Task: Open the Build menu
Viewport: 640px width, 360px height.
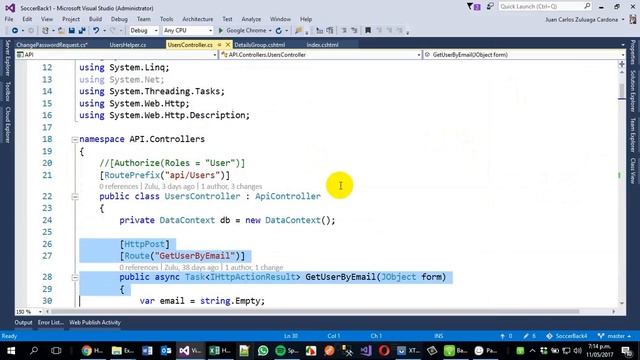Action: (x=96, y=19)
